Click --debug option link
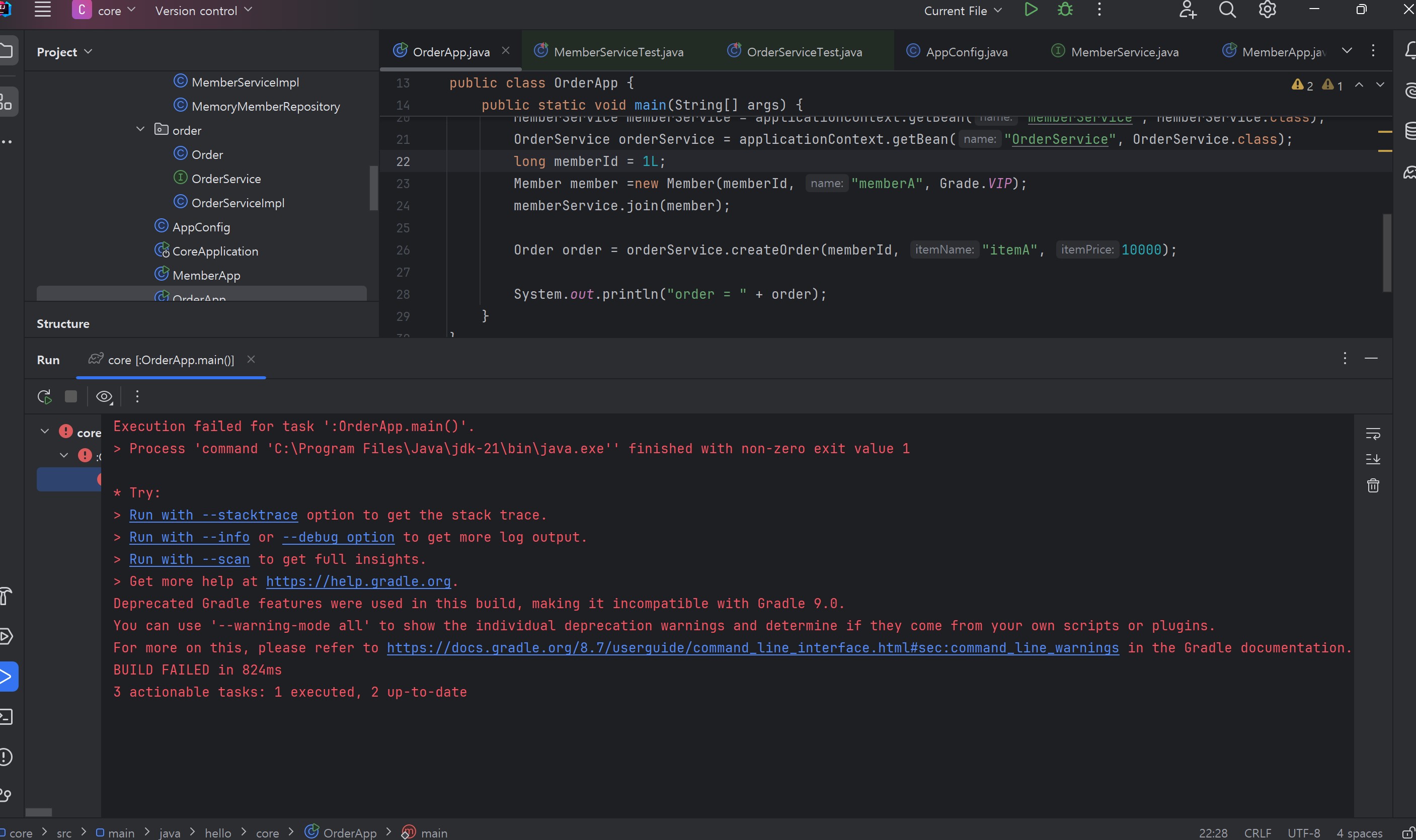This screenshot has width=1416, height=840. point(339,537)
